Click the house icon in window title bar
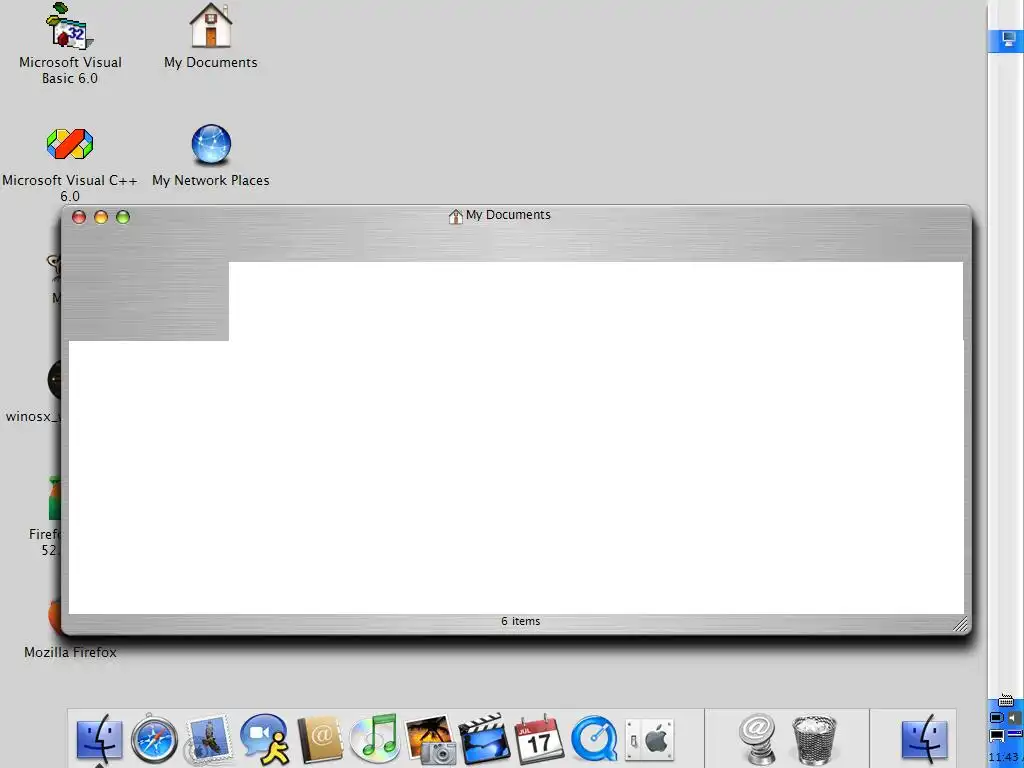This screenshot has width=1024, height=768. tap(456, 216)
